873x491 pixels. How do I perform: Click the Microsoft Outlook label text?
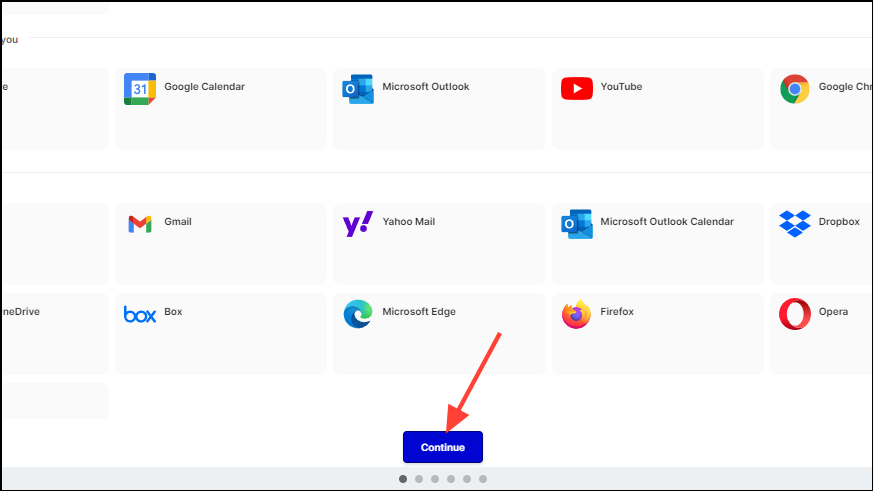tap(425, 86)
